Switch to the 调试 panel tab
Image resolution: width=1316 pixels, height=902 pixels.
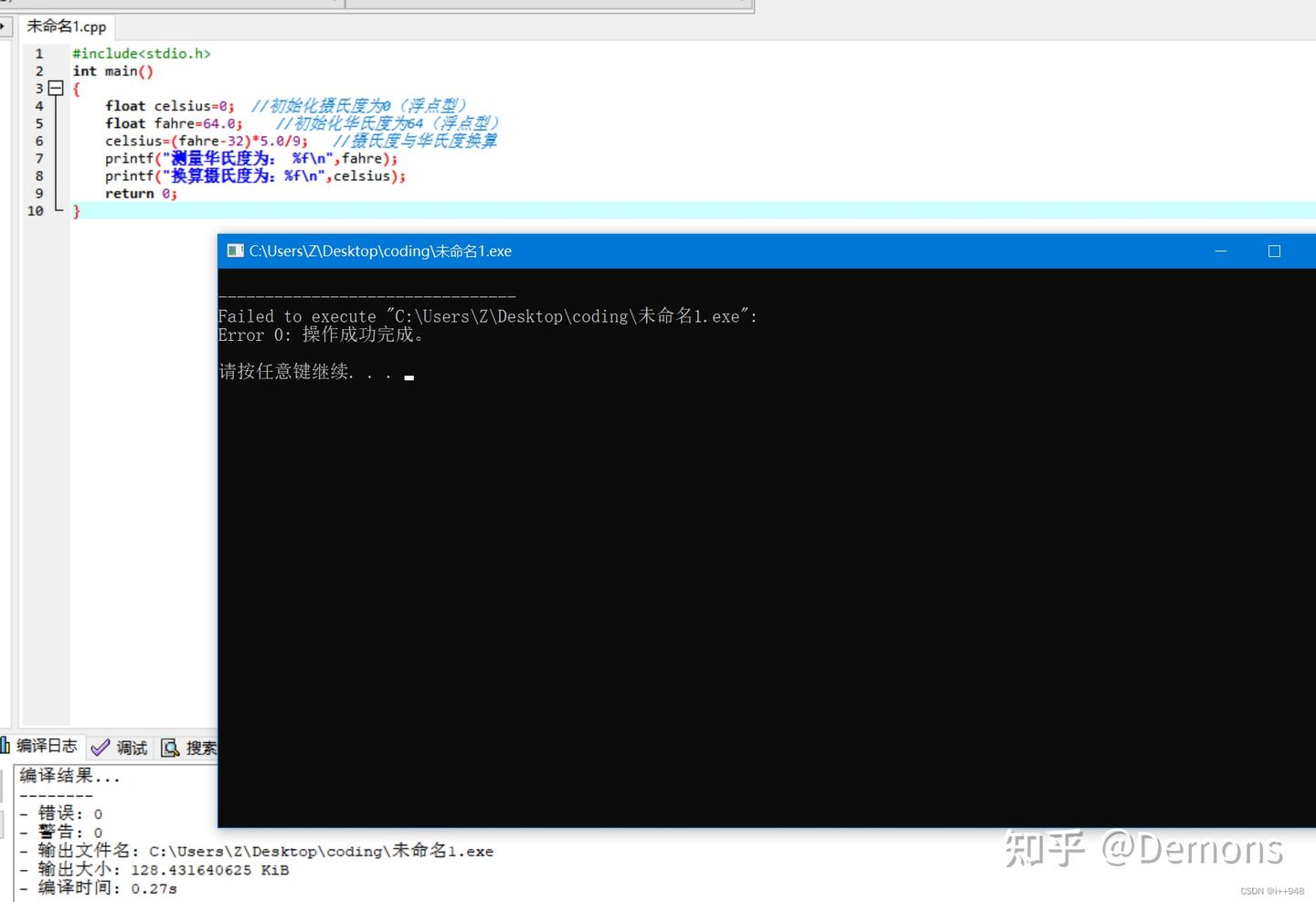pos(131,747)
